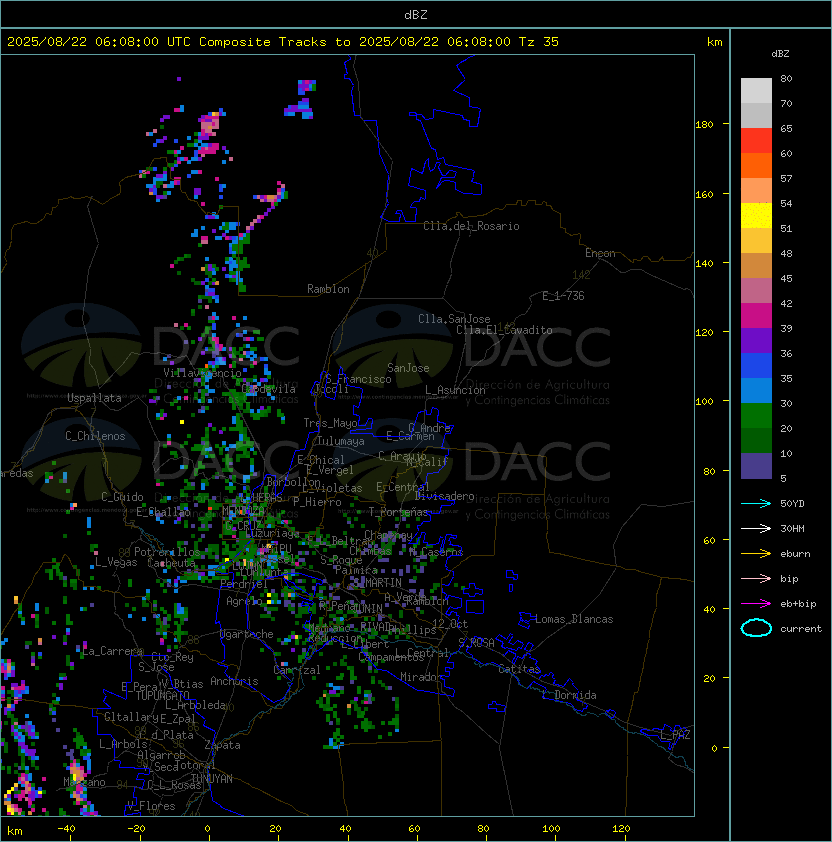Click the 'E_1-736' map label
832x842 pixels.
tap(563, 296)
